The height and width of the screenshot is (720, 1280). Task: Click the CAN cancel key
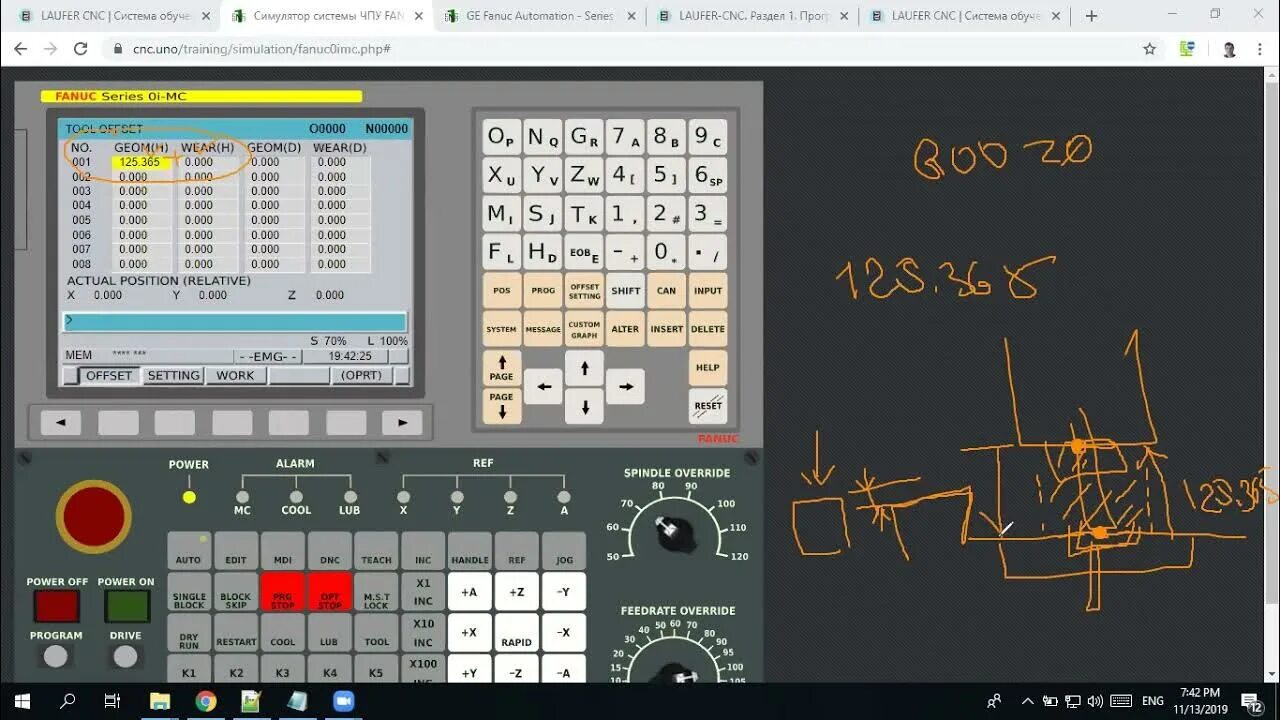click(x=667, y=291)
